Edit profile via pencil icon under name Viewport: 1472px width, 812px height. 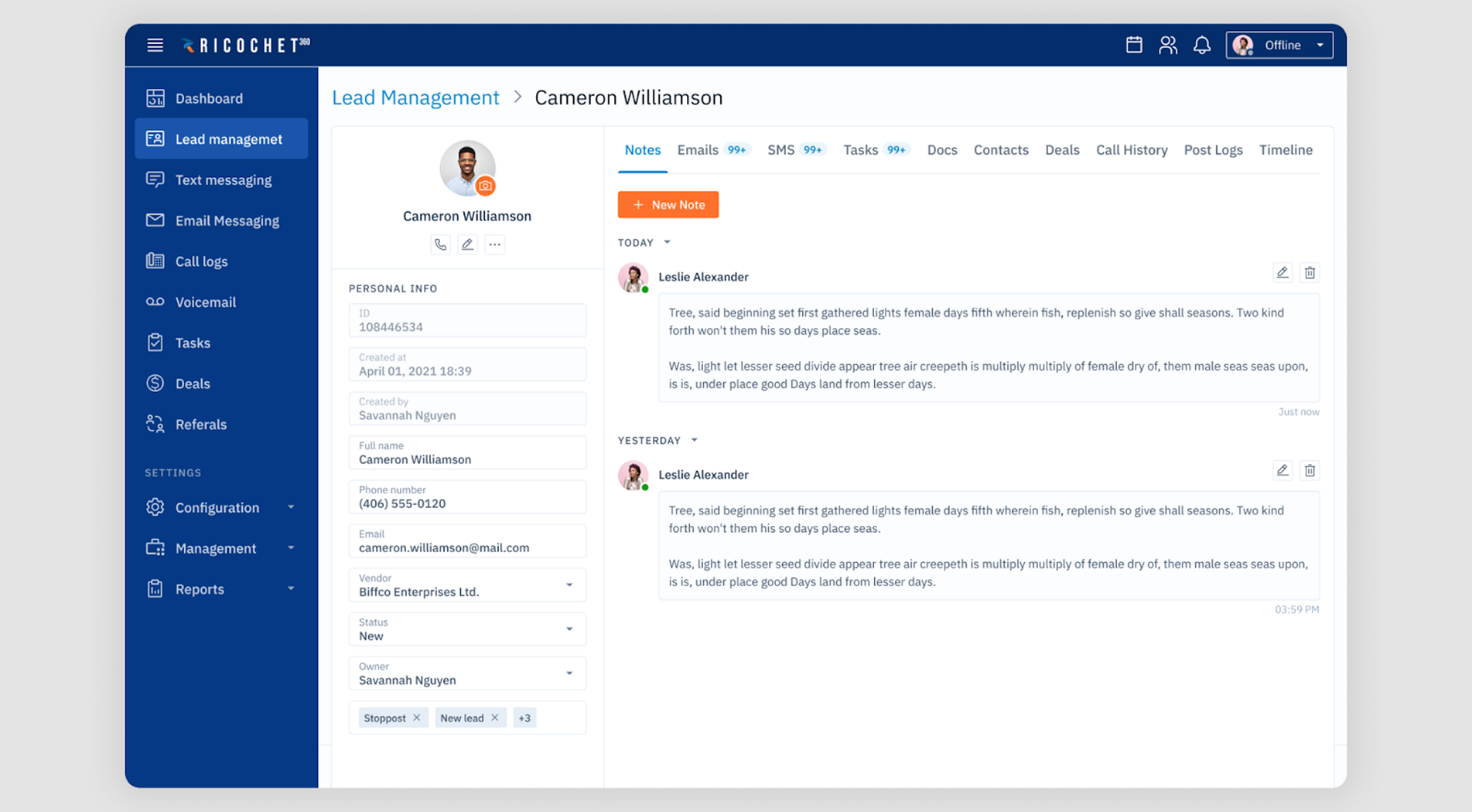point(467,244)
